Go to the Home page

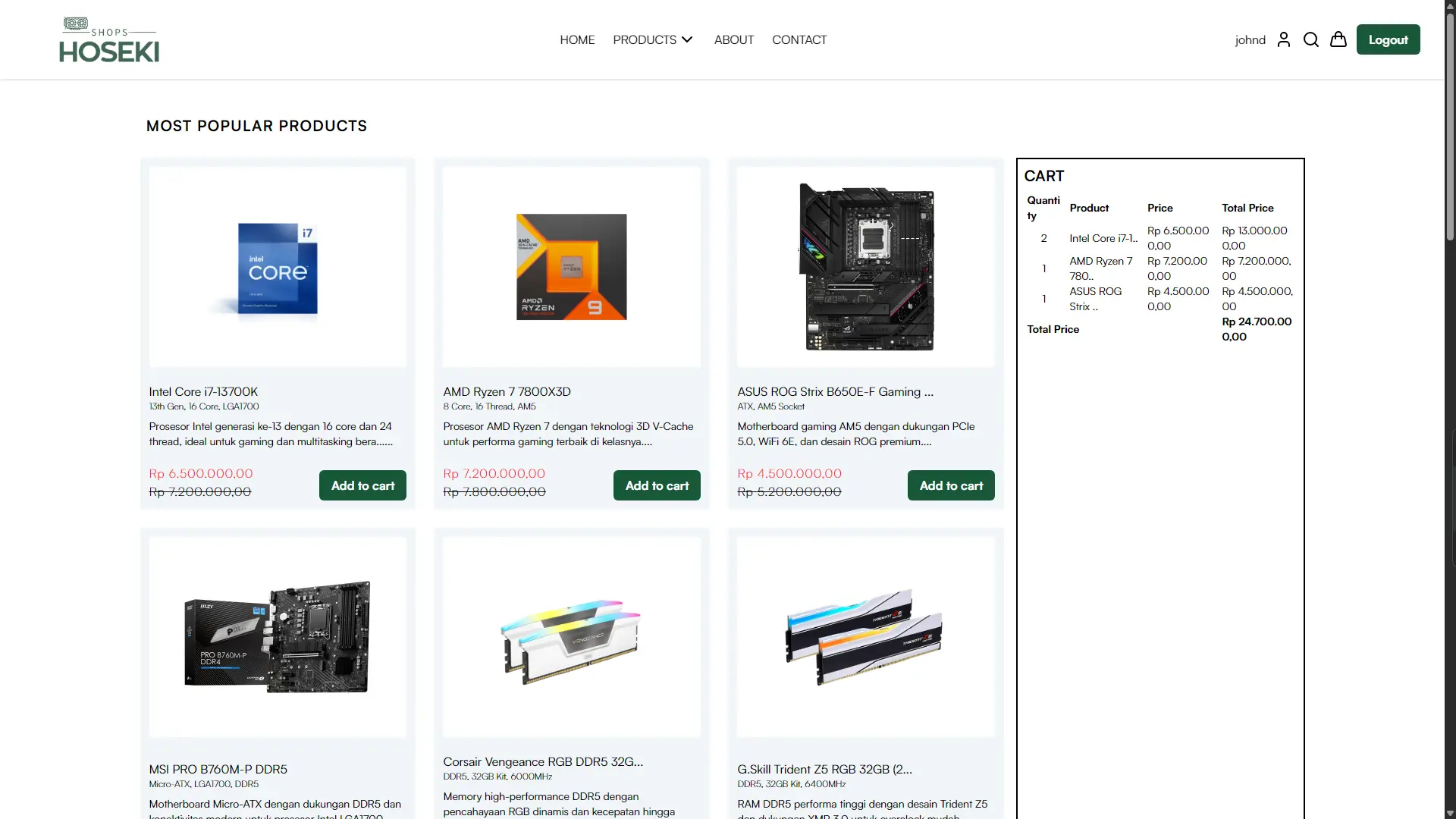pyautogui.click(x=577, y=39)
